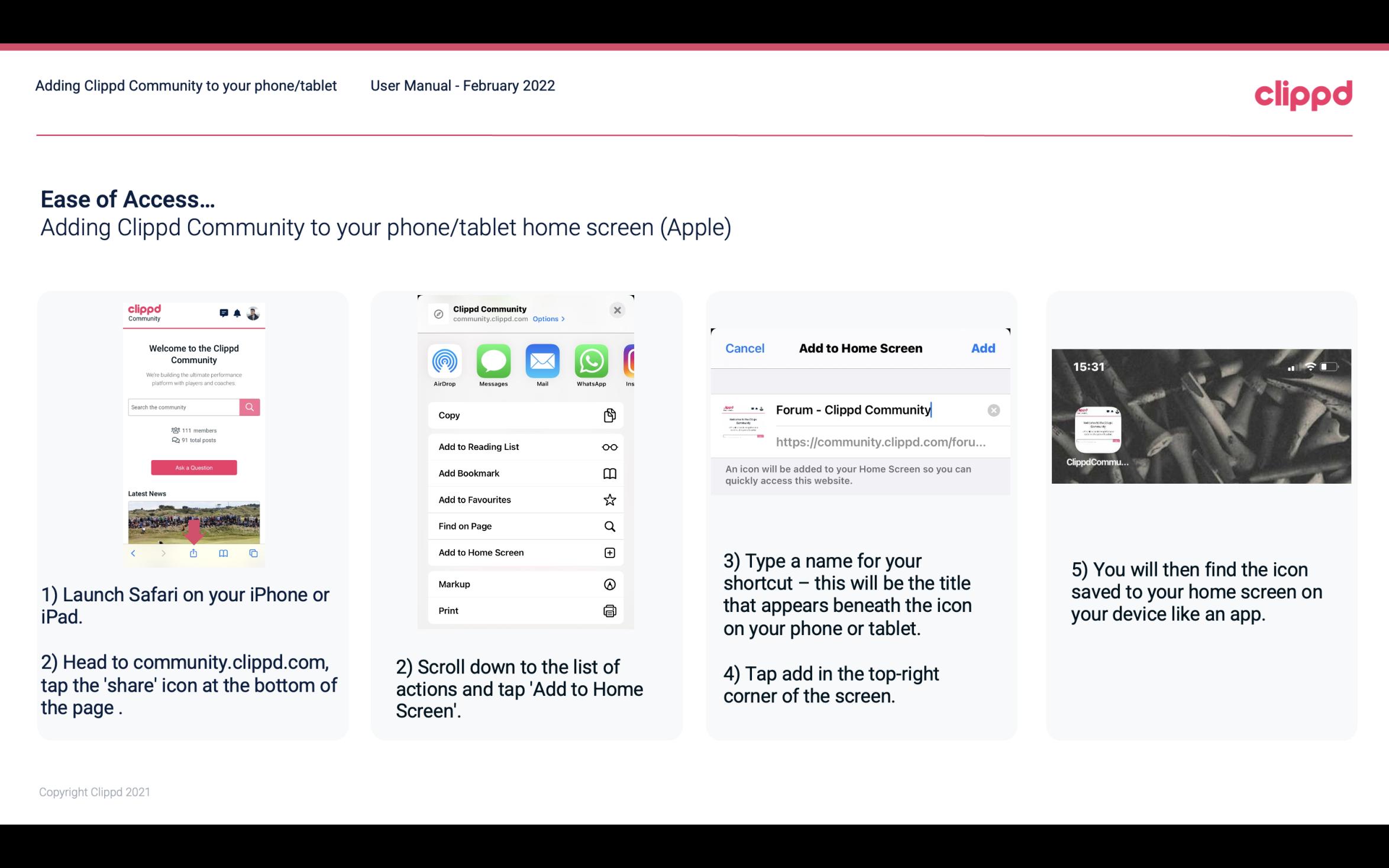The height and width of the screenshot is (868, 1389).
Task: Click the Add button in top-right corner
Action: [983, 348]
